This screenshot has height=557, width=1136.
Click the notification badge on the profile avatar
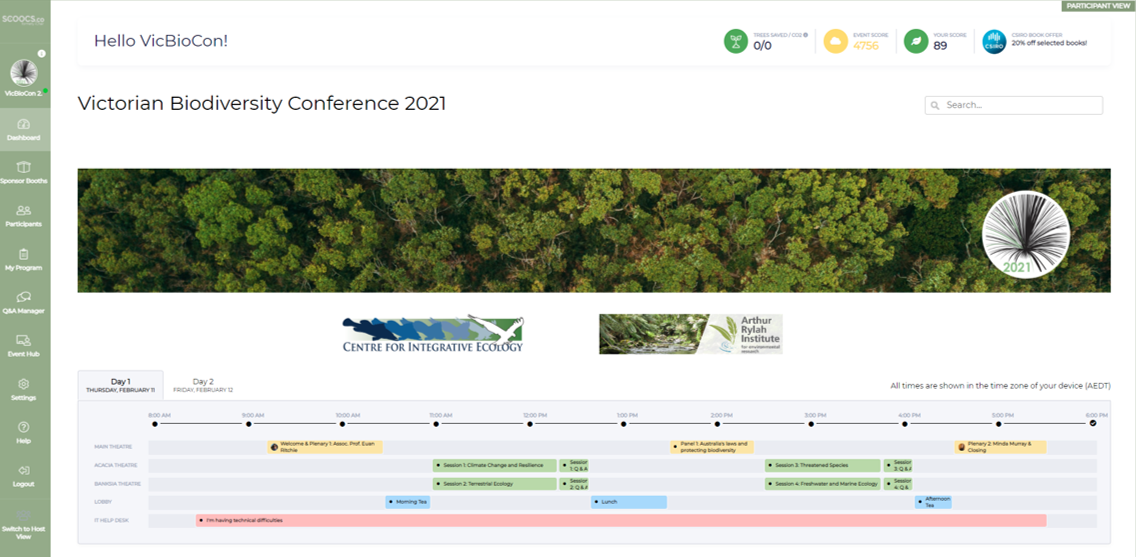[x=41, y=54]
